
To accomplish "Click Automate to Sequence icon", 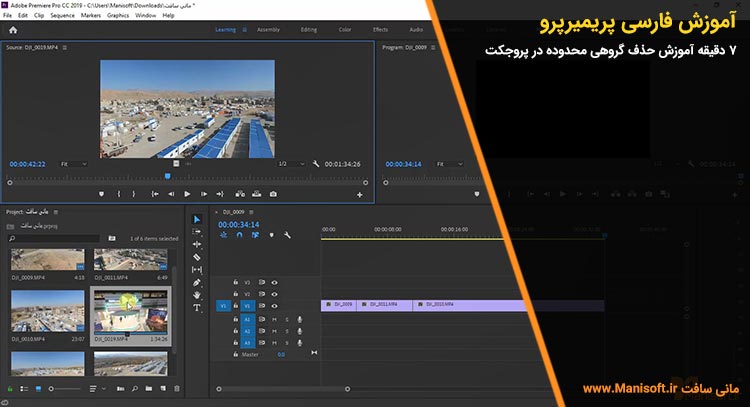I will [x=121, y=389].
